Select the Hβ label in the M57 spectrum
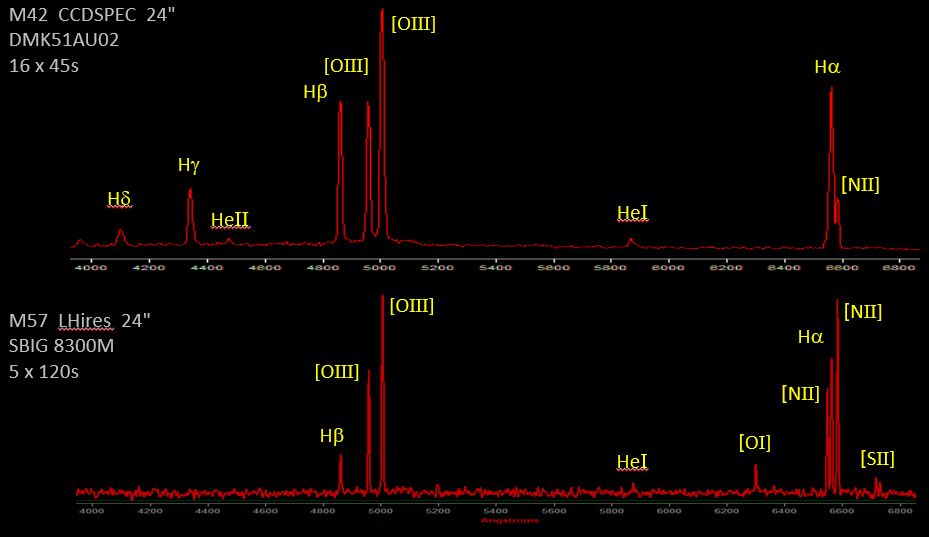 (332, 436)
